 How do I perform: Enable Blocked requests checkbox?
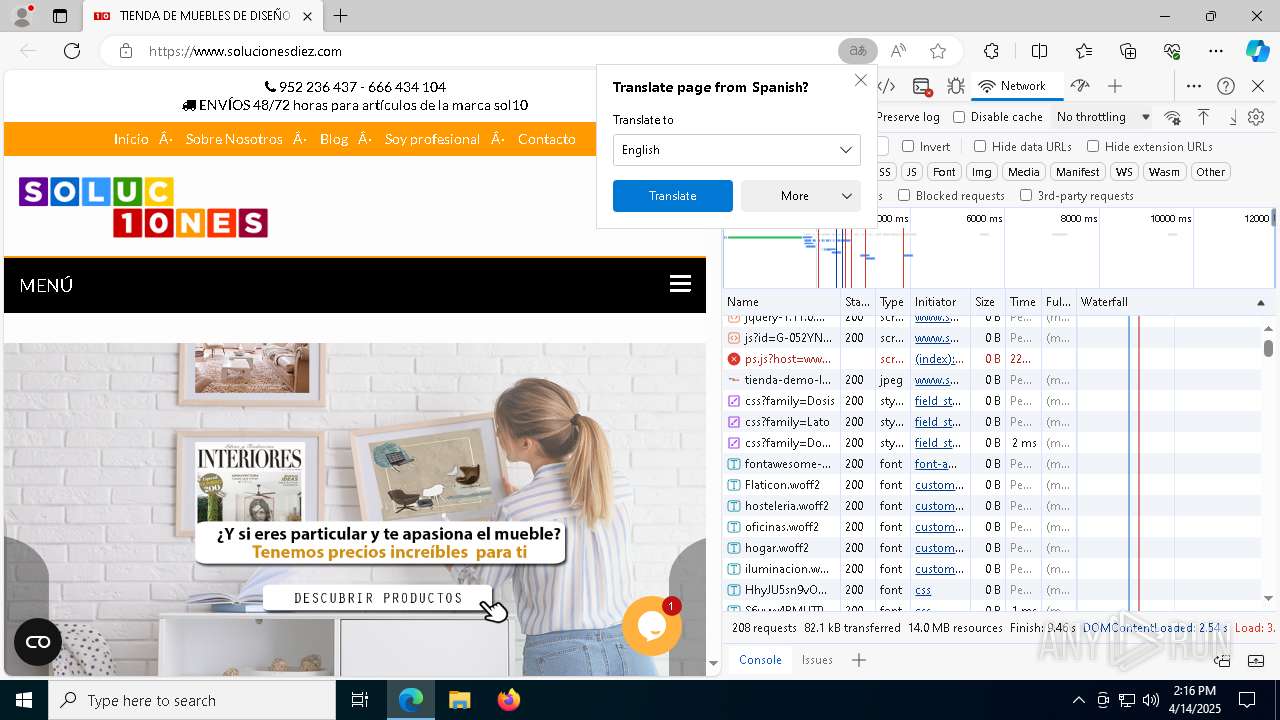[x=904, y=196]
